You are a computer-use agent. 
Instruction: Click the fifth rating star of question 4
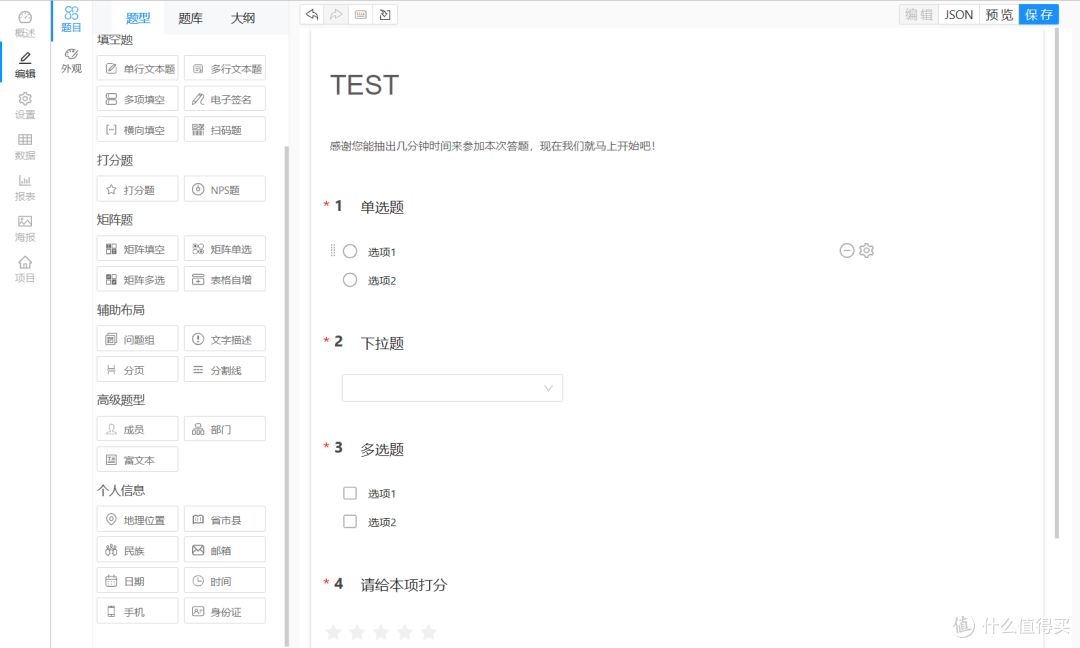coord(428,631)
